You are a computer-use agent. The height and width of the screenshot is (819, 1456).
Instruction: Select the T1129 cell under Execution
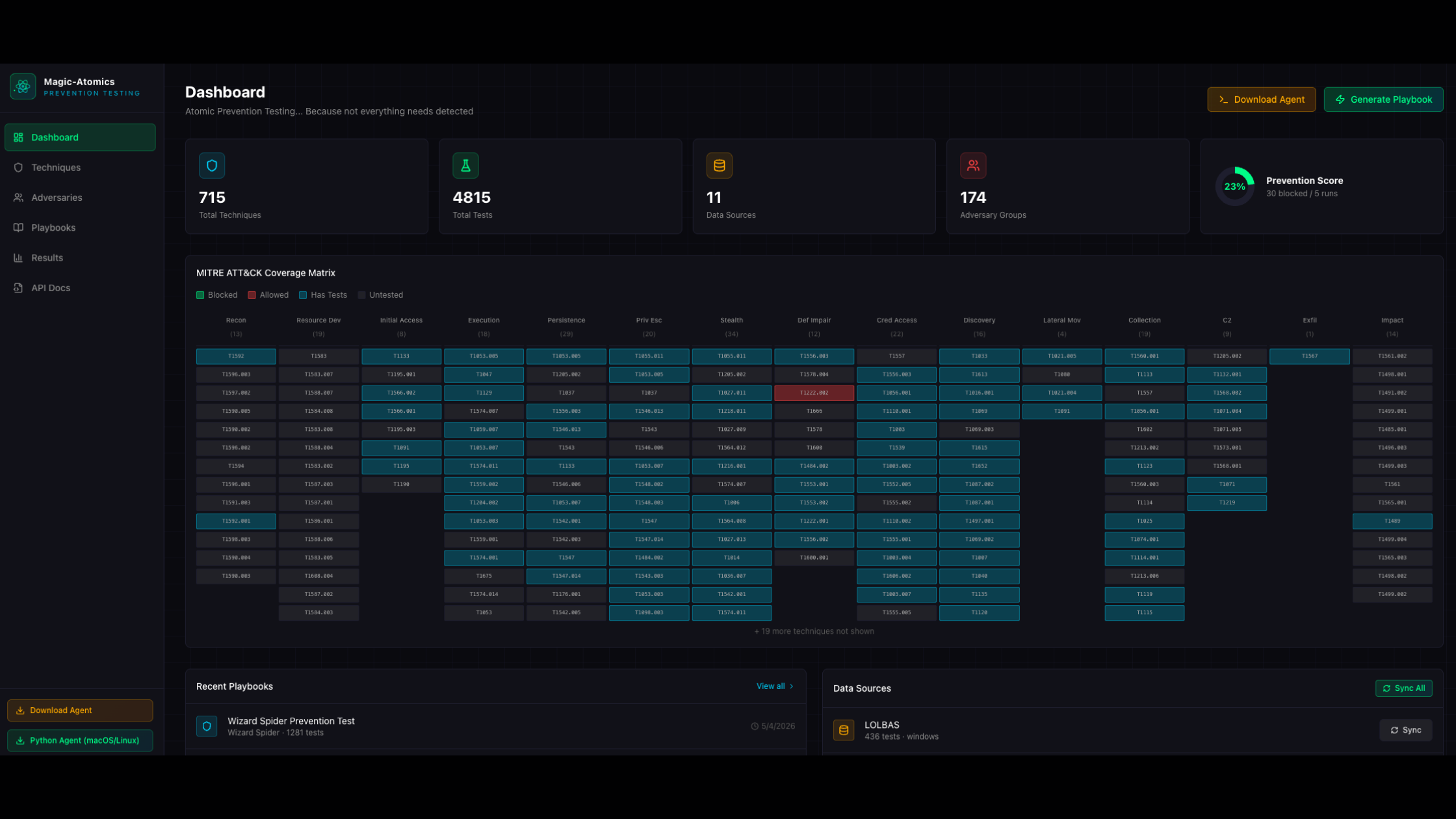coord(484,393)
